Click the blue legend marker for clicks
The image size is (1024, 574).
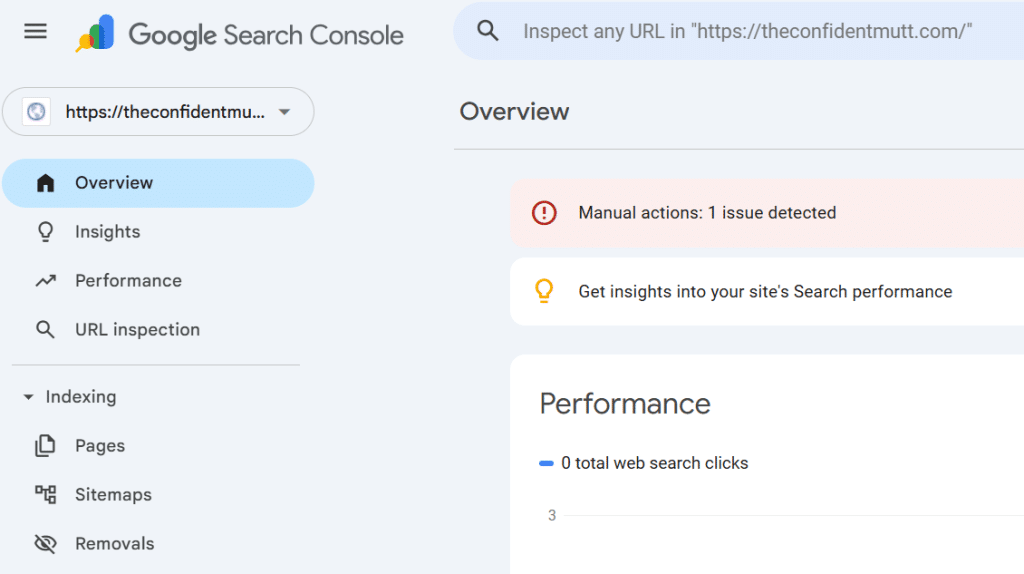546,464
